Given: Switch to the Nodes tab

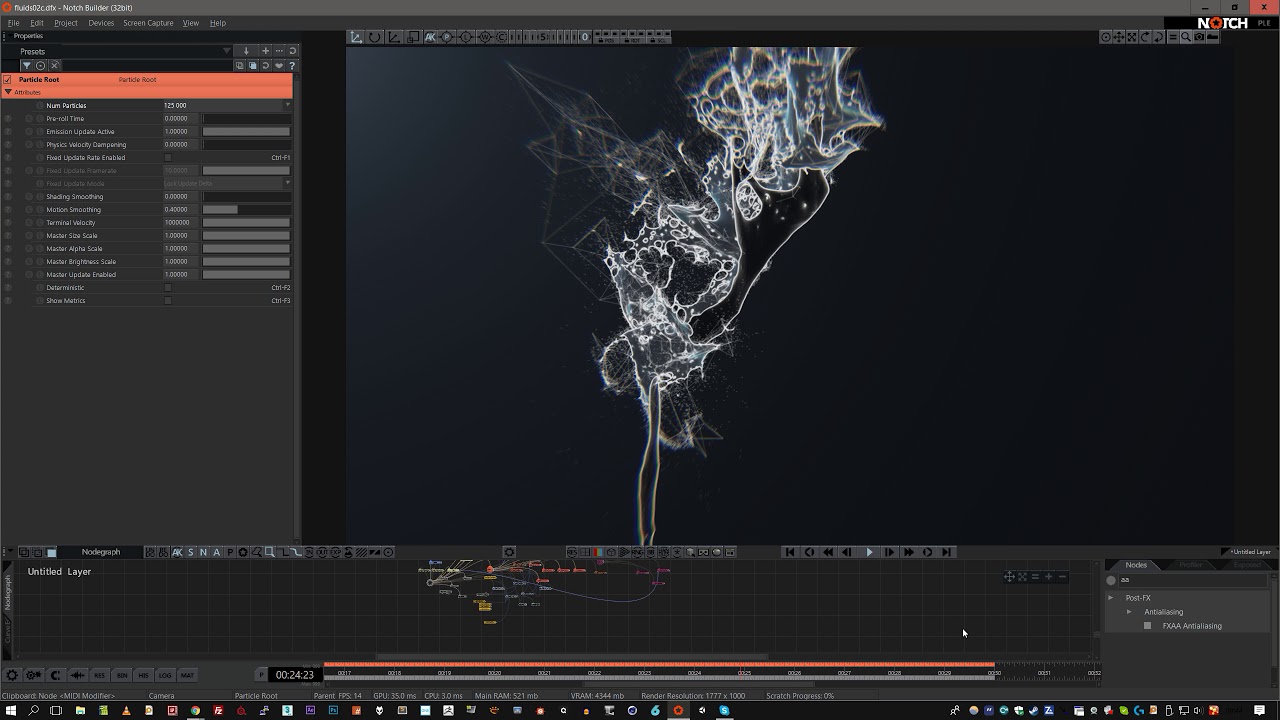Looking at the screenshot, I should tap(1136, 565).
